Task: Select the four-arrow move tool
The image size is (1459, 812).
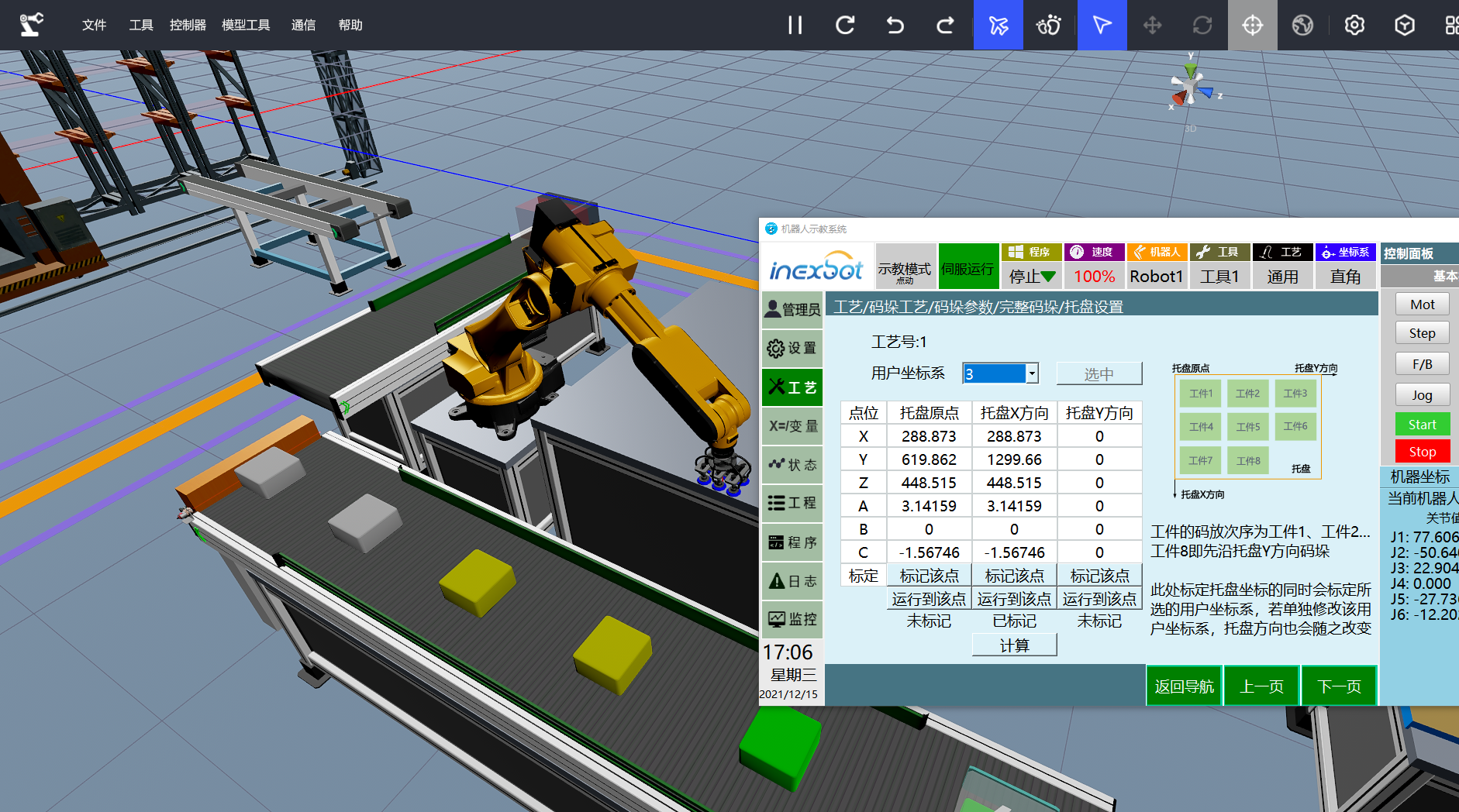Action: click(1152, 25)
